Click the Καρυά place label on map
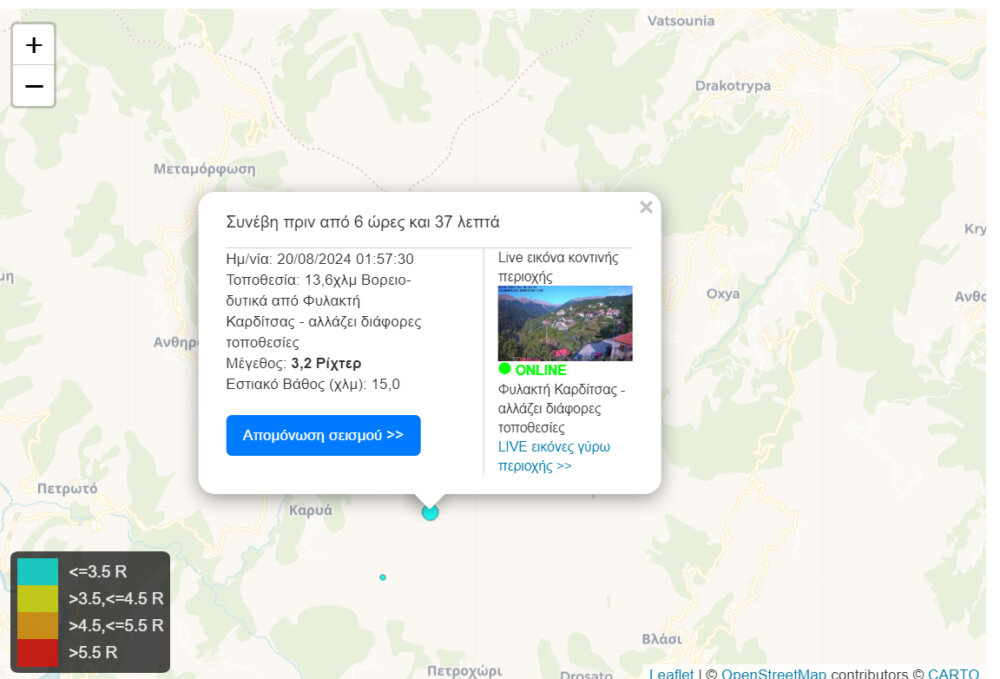The height and width of the screenshot is (679, 1000). [x=310, y=510]
